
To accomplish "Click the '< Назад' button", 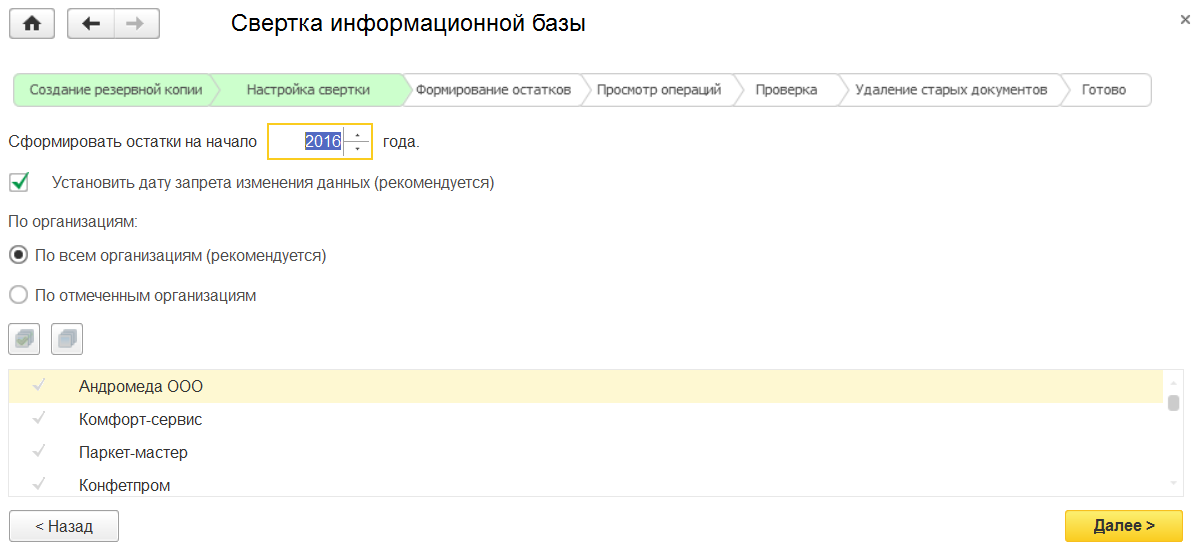I will pyautogui.click(x=64, y=526).
